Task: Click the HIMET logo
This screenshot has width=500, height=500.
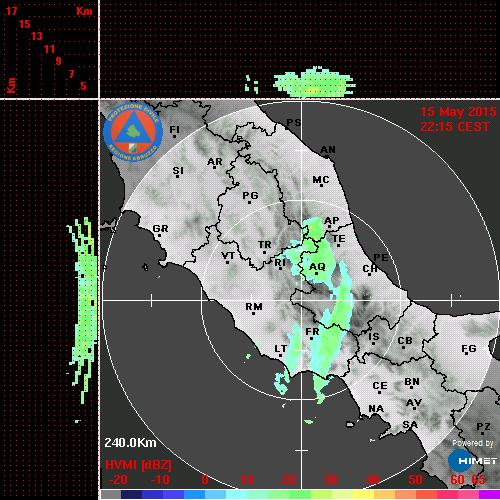Action: pyautogui.click(x=472, y=460)
